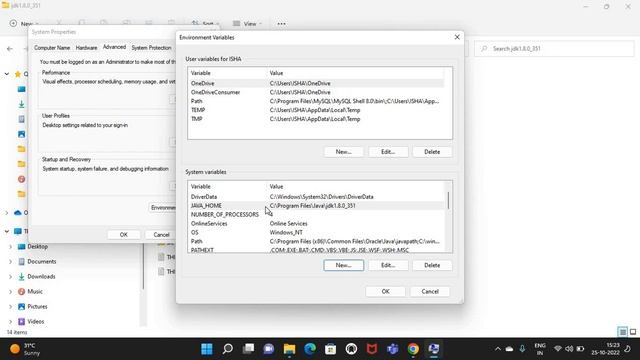
Task: Open OneDrive cloud tray icon
Action: (x=509, y=349)
